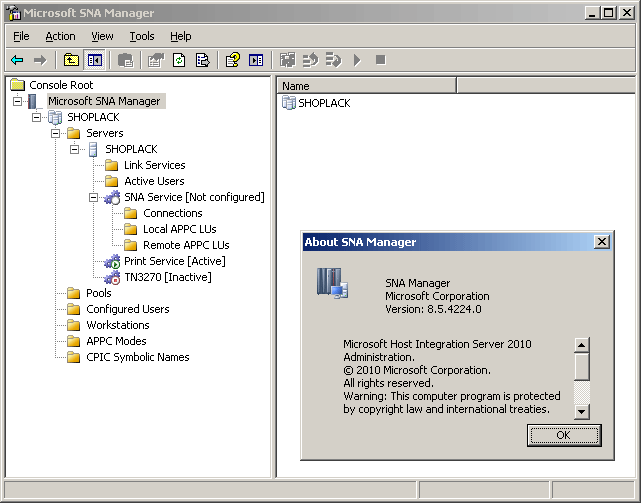Screen dimensions: 641x503
Task: Click the Name column header
Action: click(x=367, y=86)
